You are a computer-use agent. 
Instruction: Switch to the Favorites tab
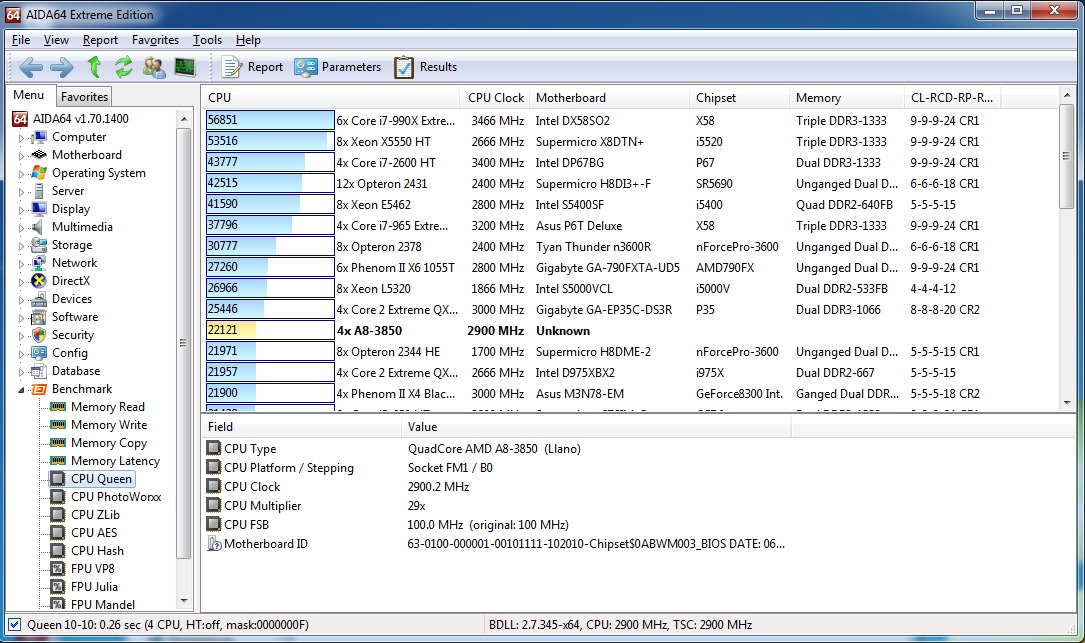coord(84,97)
